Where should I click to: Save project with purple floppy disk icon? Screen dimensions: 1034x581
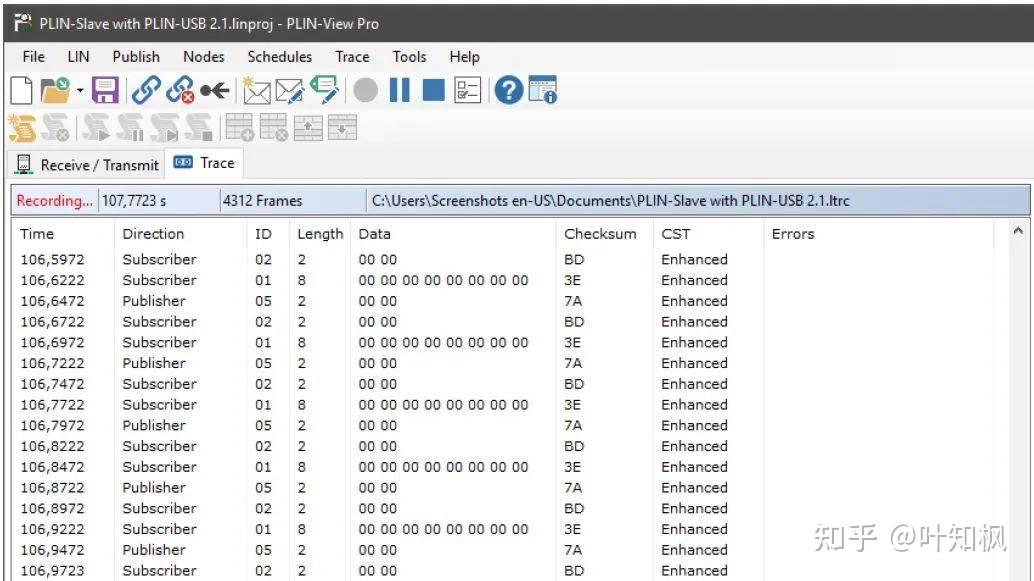tap(105, 90)
